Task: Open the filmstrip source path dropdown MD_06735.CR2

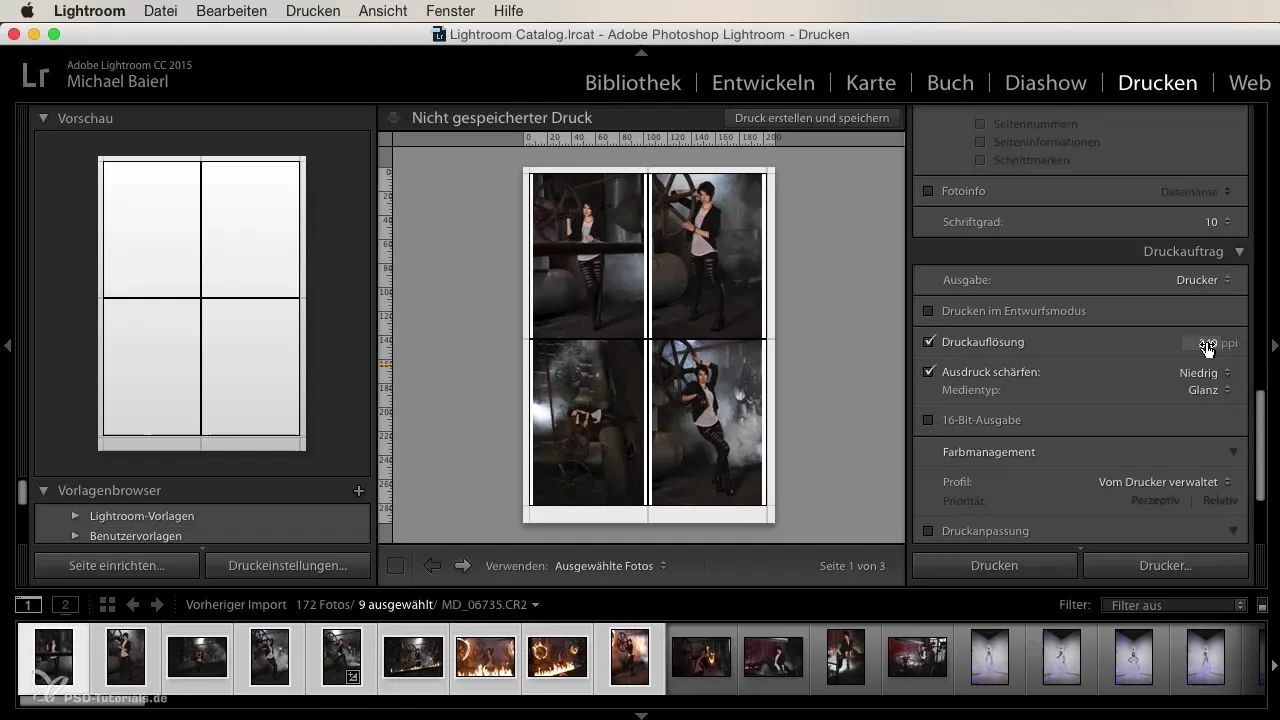Action: pos(490,605)
